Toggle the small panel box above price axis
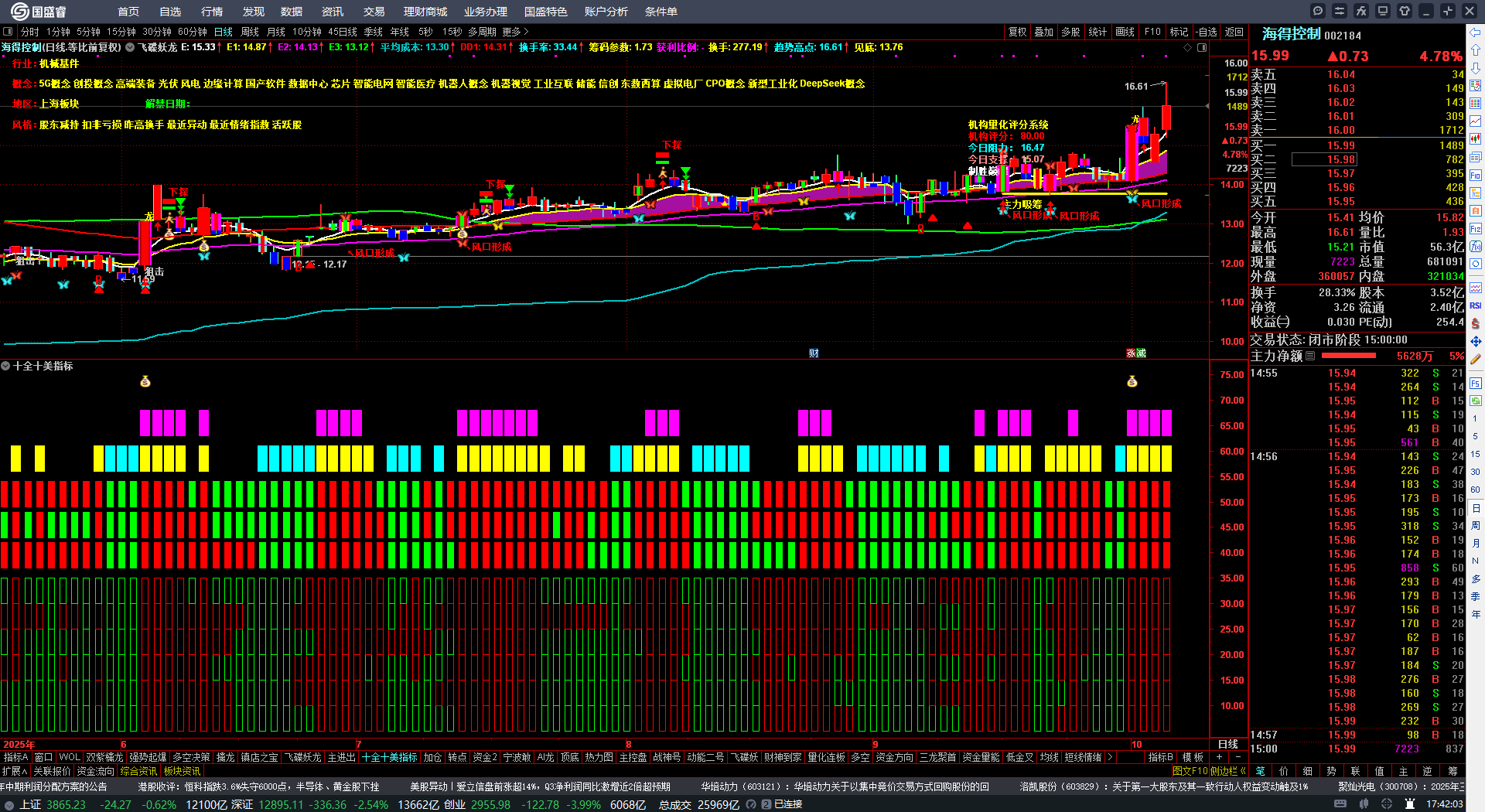This screenshot has height=812, width=1485. [1202, 48]
